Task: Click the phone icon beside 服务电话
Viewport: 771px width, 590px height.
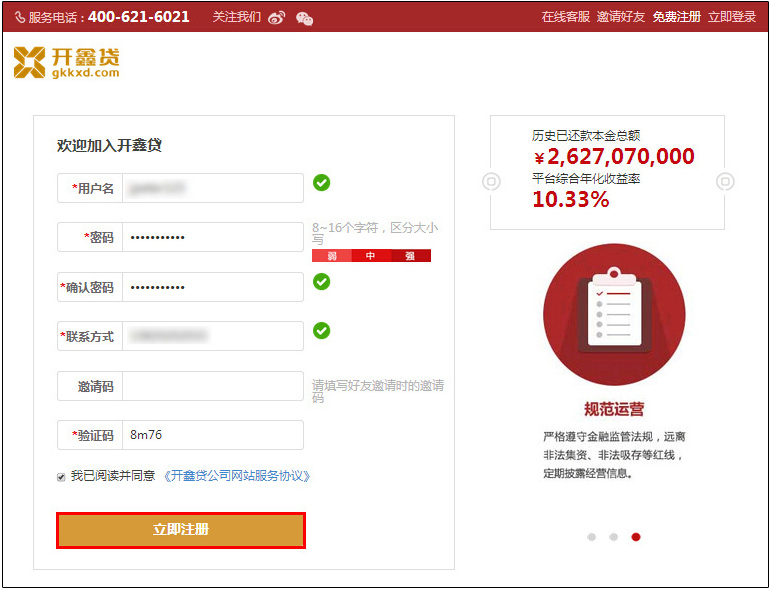Action: point(20,18)
